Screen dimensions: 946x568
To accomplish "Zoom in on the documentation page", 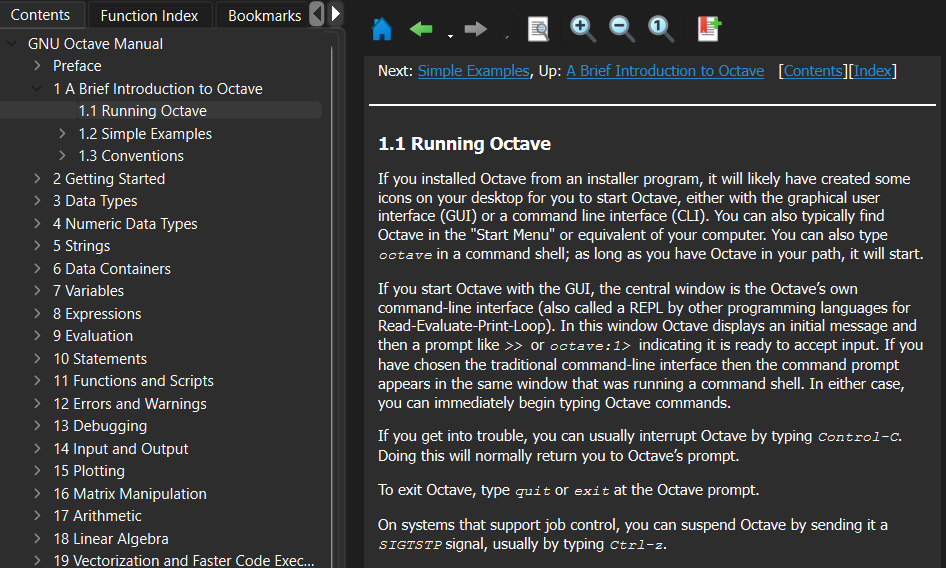I will 583,29.
